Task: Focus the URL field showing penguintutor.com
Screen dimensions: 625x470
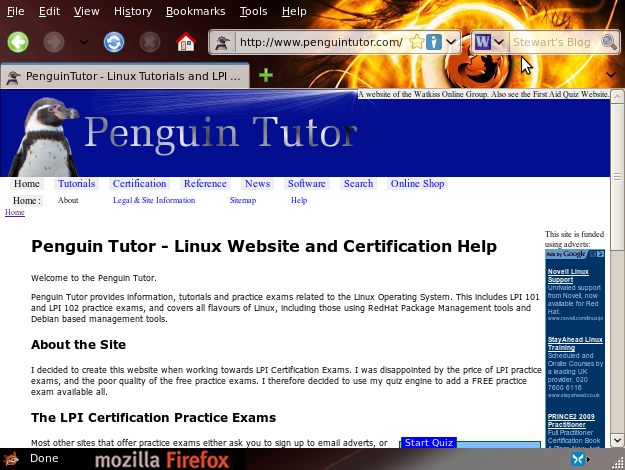Action: (x=321, y=42)
